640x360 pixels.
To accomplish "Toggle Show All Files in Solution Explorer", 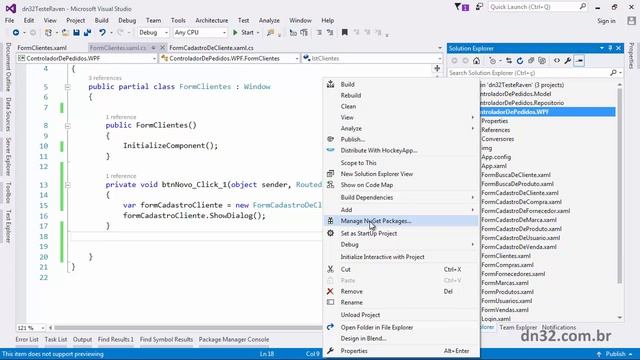I will pyautogui.click(x=542, y=61).
